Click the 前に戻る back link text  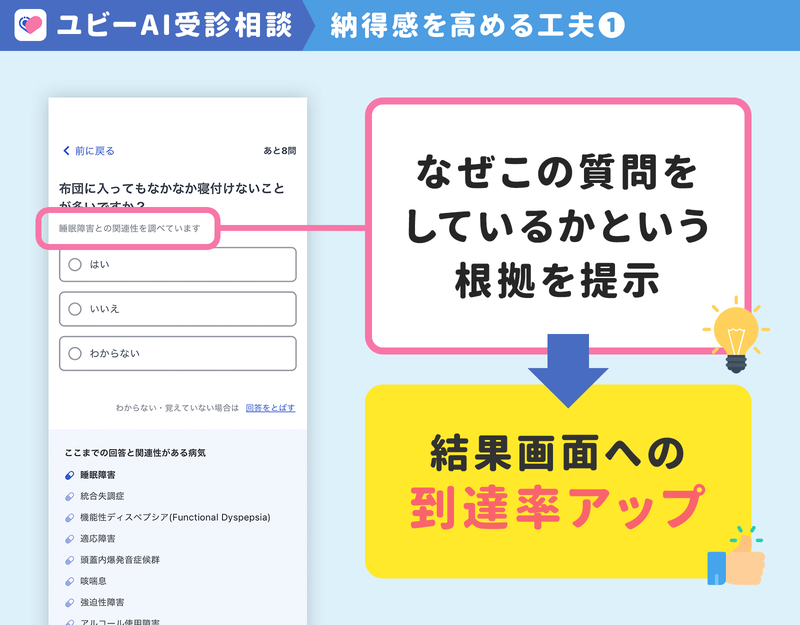tap(95, 151)
